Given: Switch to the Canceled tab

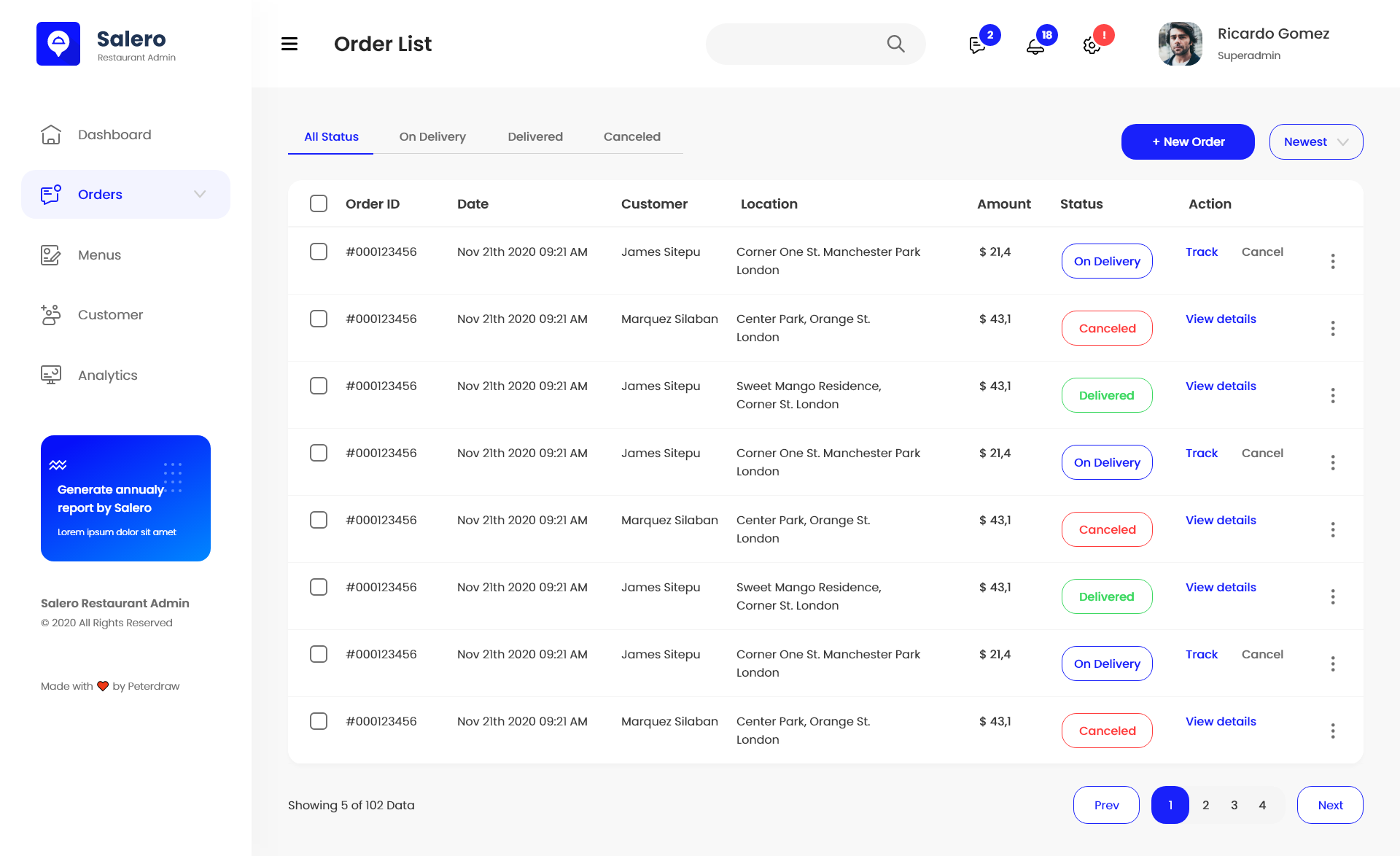Looking at the screenshot, I should (631, 136).
